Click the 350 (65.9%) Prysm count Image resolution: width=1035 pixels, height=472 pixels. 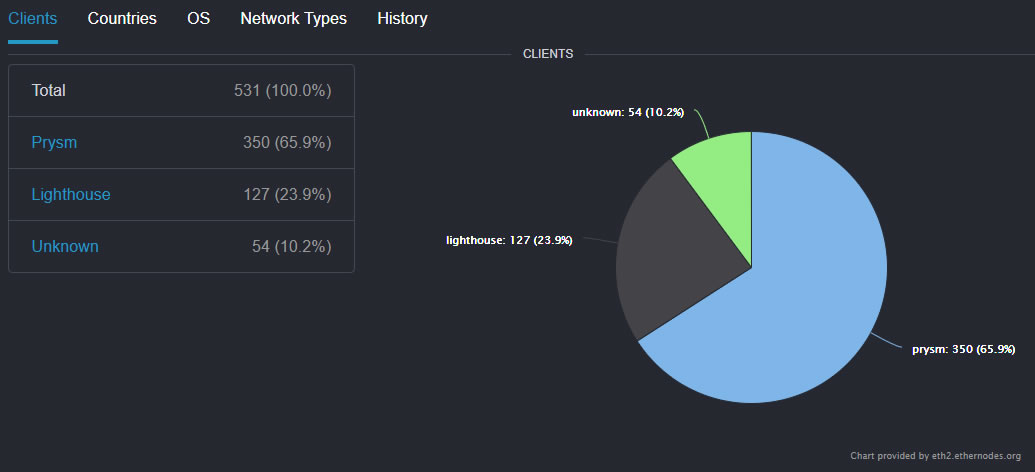coord(287,143)
